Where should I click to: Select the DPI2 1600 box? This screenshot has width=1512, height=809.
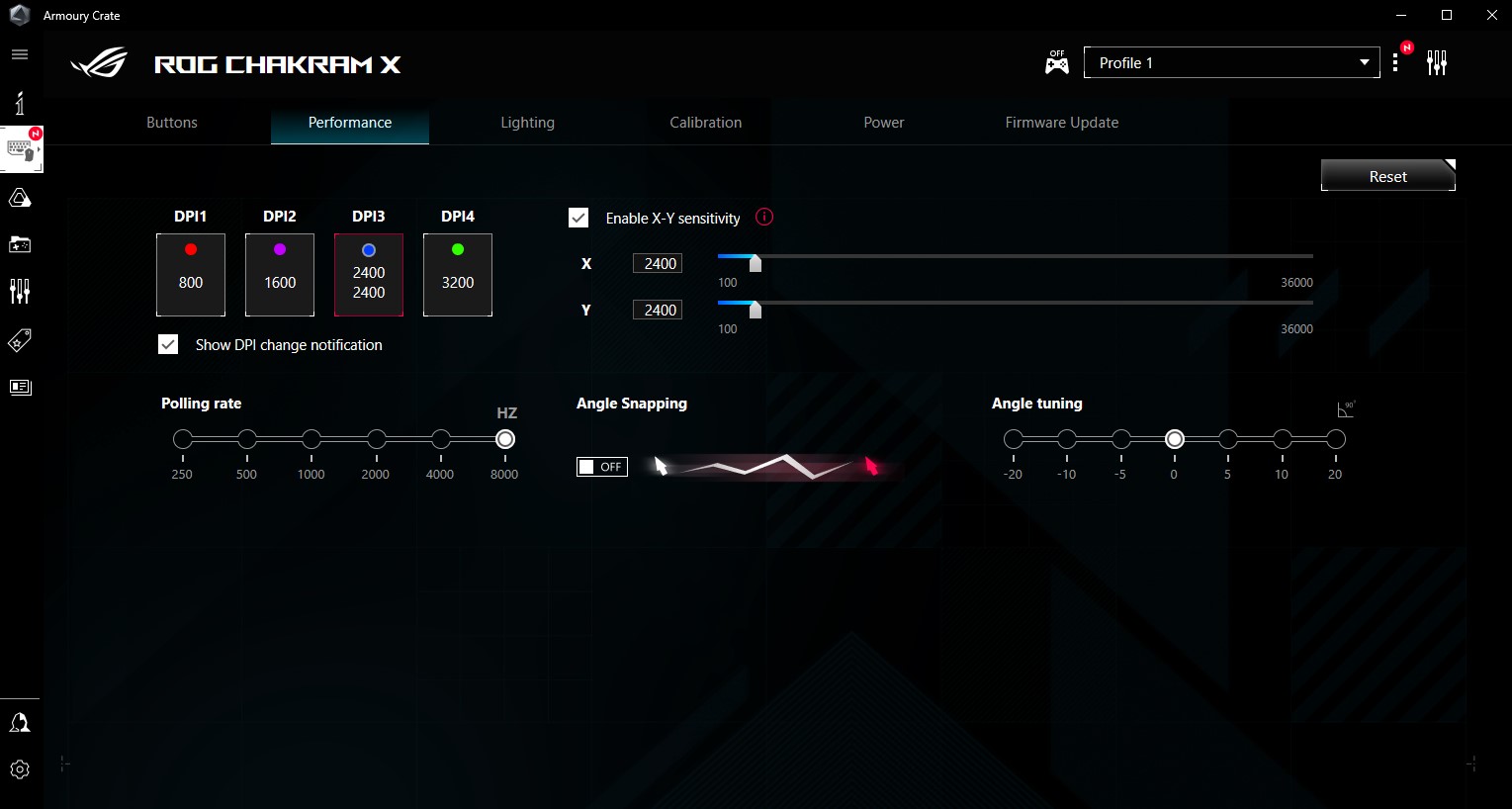[x=280, y=275]
